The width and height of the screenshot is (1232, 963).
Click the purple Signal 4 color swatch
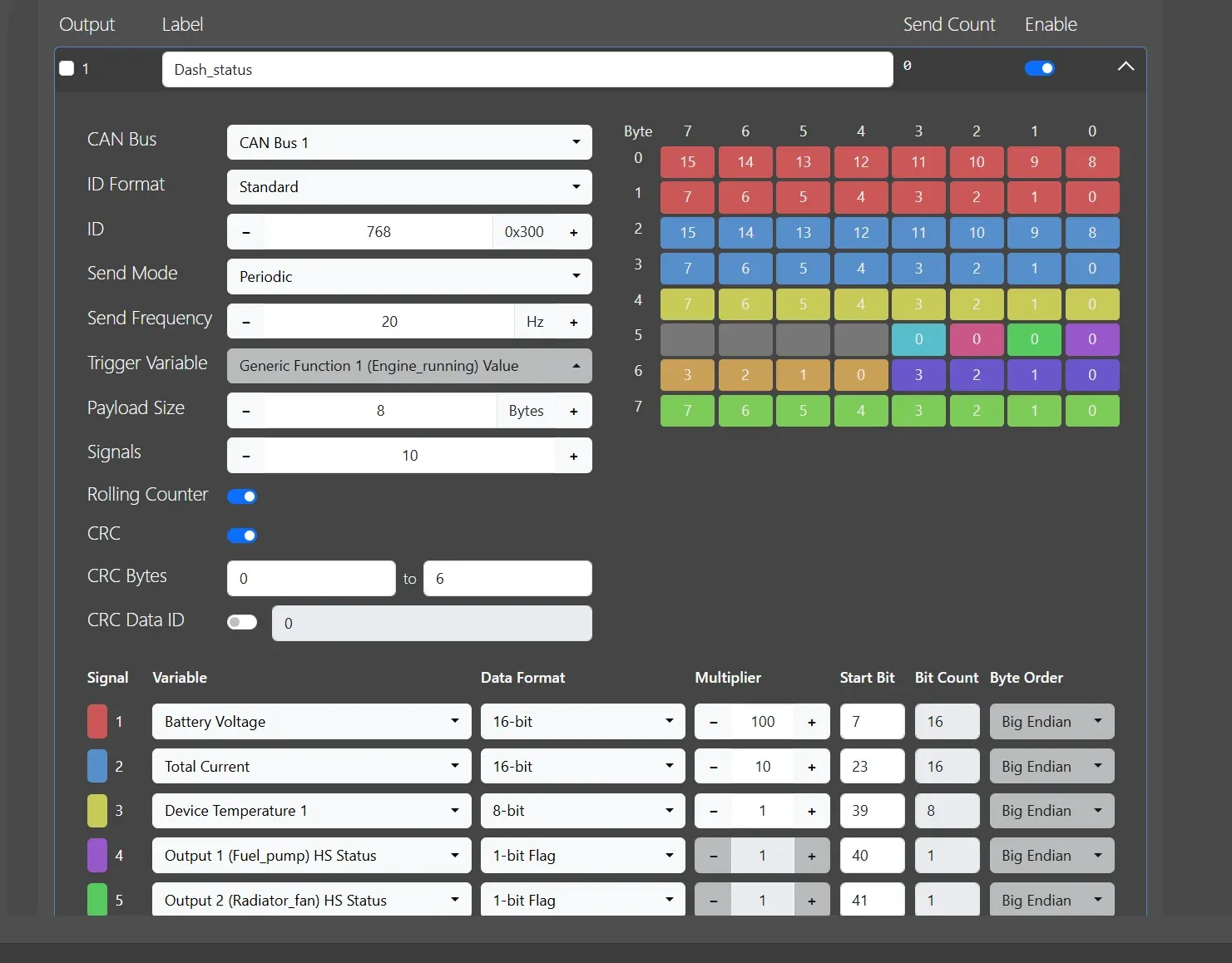coord(97,856)
